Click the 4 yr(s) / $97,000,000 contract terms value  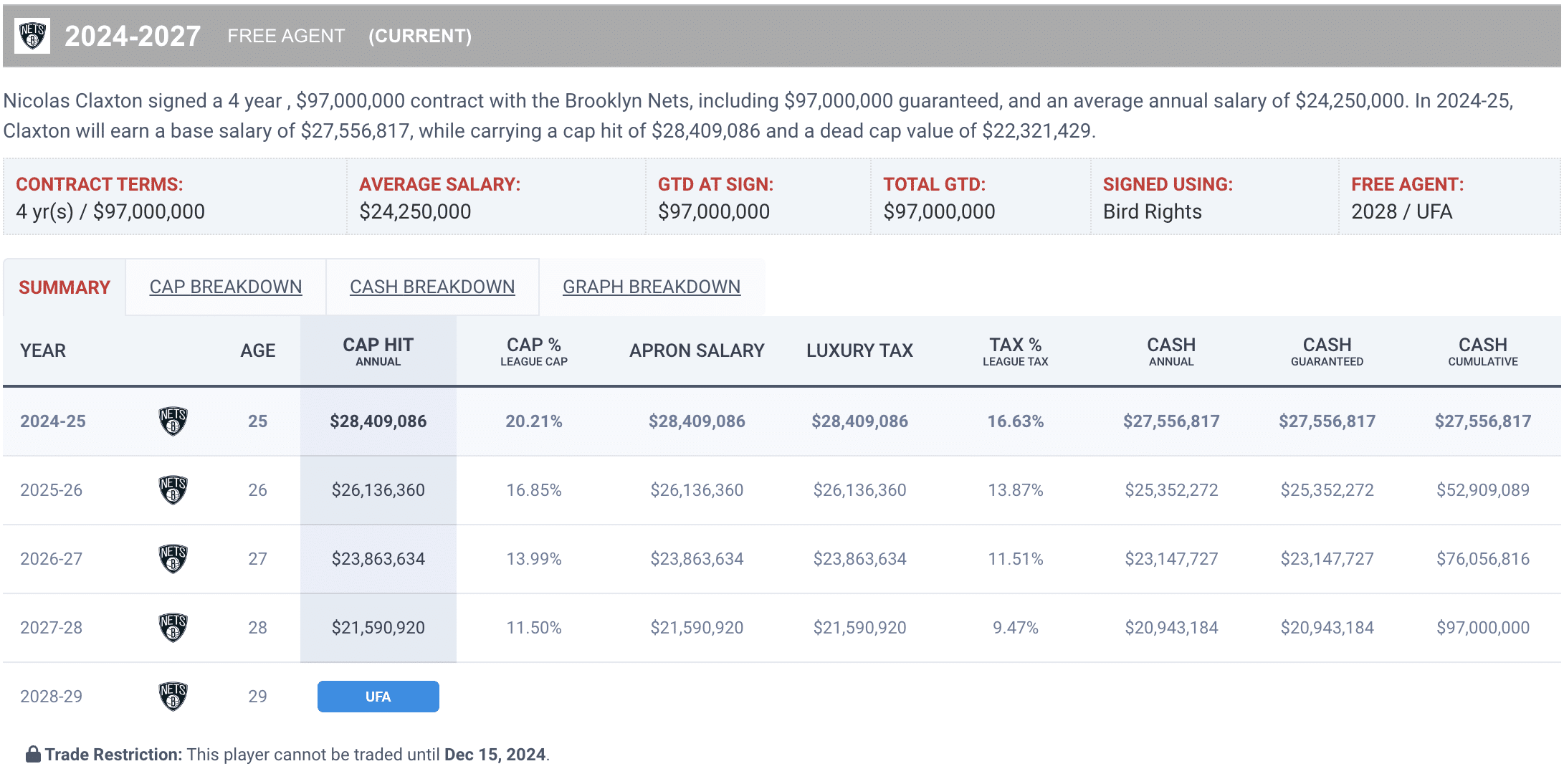tap(110, 211)
